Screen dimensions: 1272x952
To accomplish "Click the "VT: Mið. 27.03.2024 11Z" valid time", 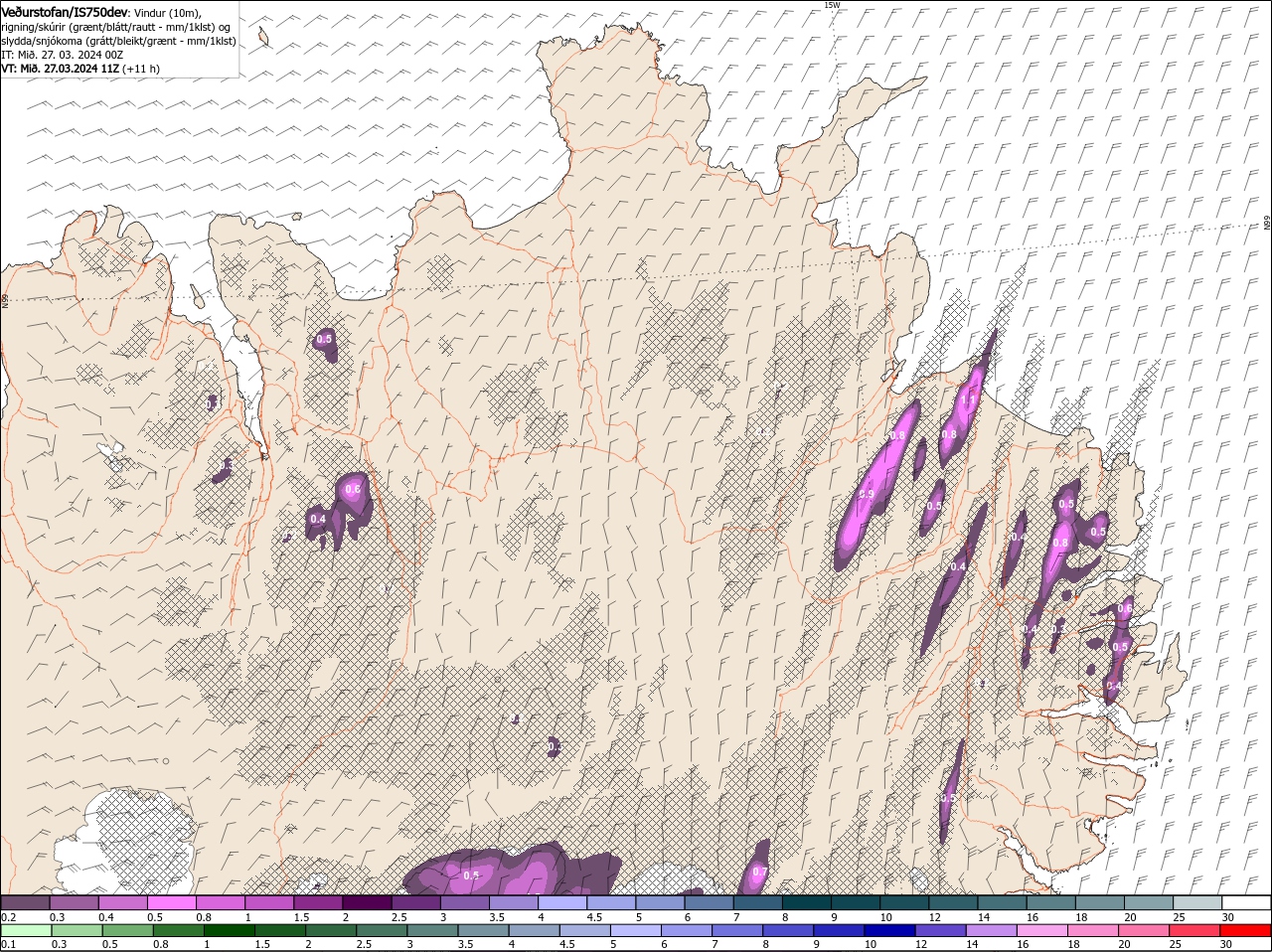I will 61,69.
